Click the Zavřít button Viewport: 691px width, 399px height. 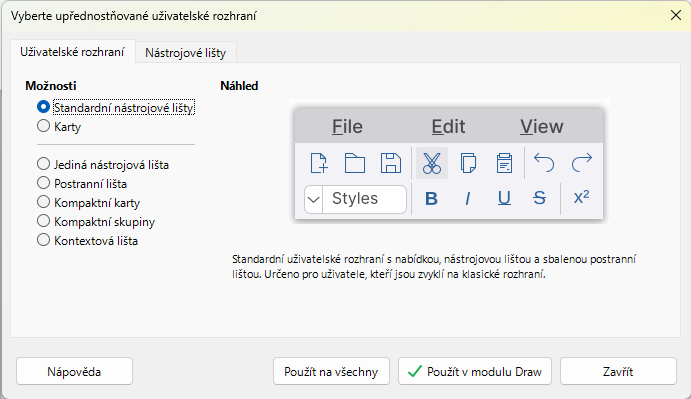(618, 371)
